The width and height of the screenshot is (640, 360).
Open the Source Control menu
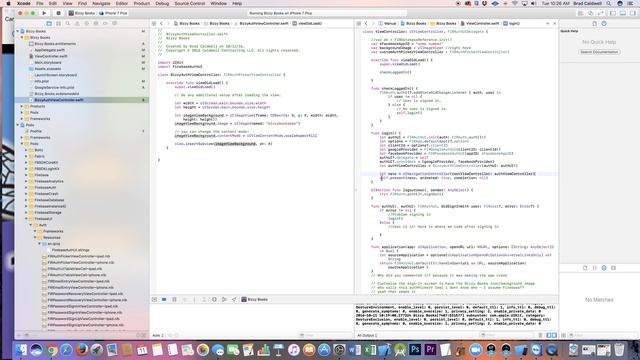pos(190,3)
